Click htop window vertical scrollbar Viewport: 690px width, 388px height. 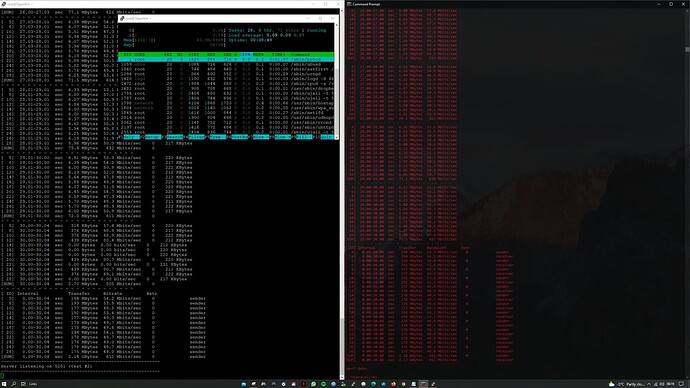(x=337, y=81)
